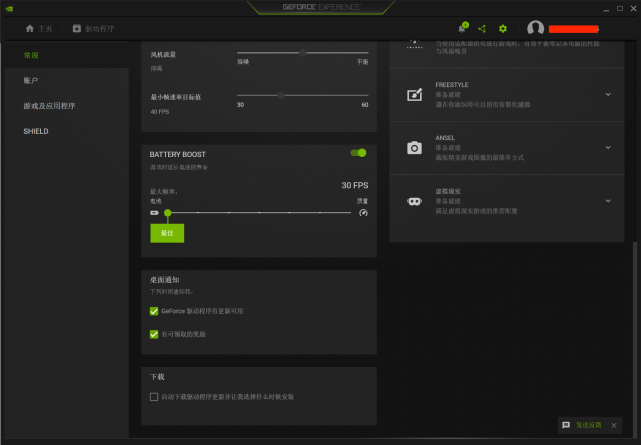The width and height of the screenshot is (641, 445).
Task: Open the SHIELD sidebar tab
Action: tap(65, 131)
